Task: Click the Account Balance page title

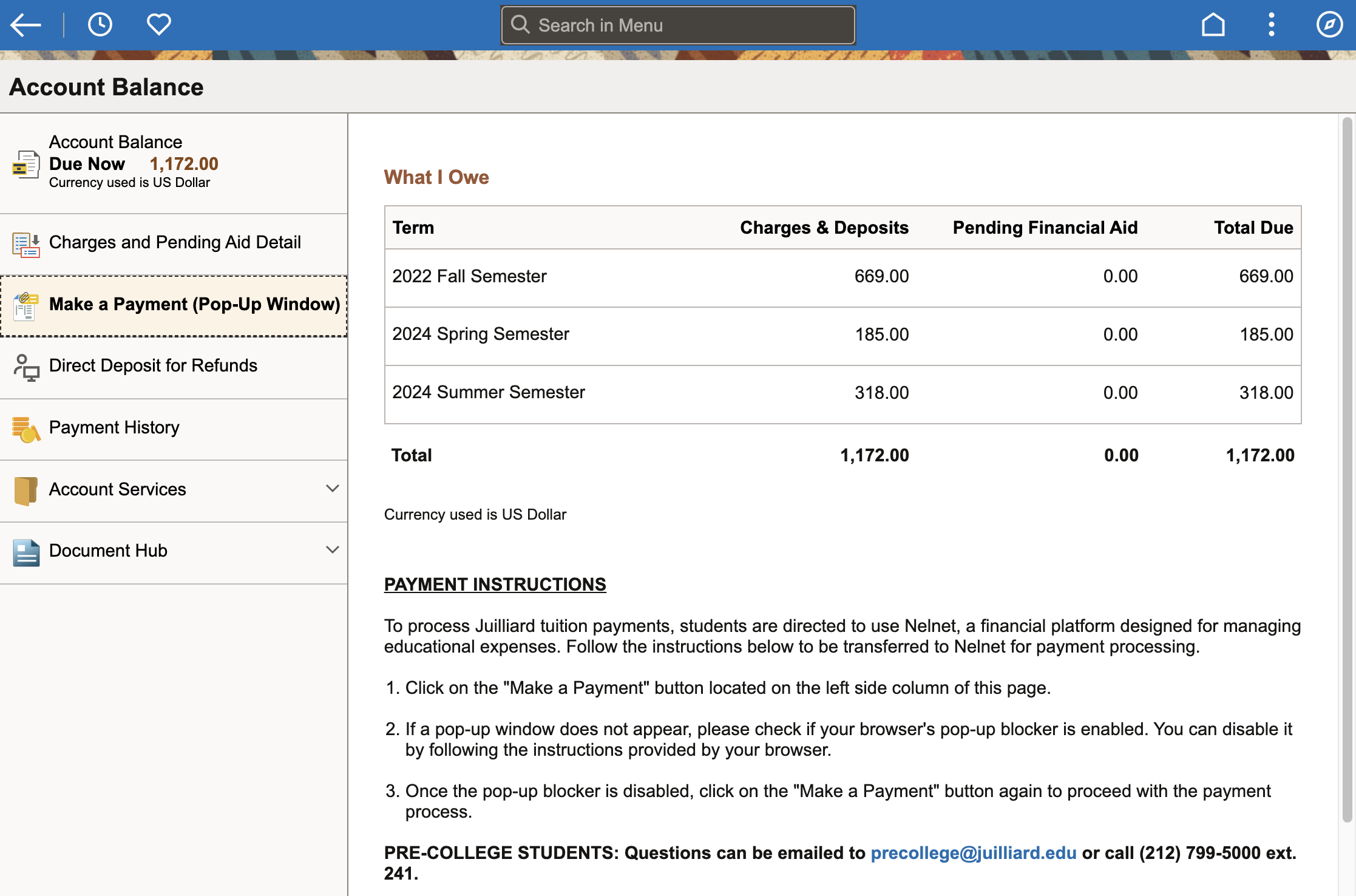Action: (106, 87)
